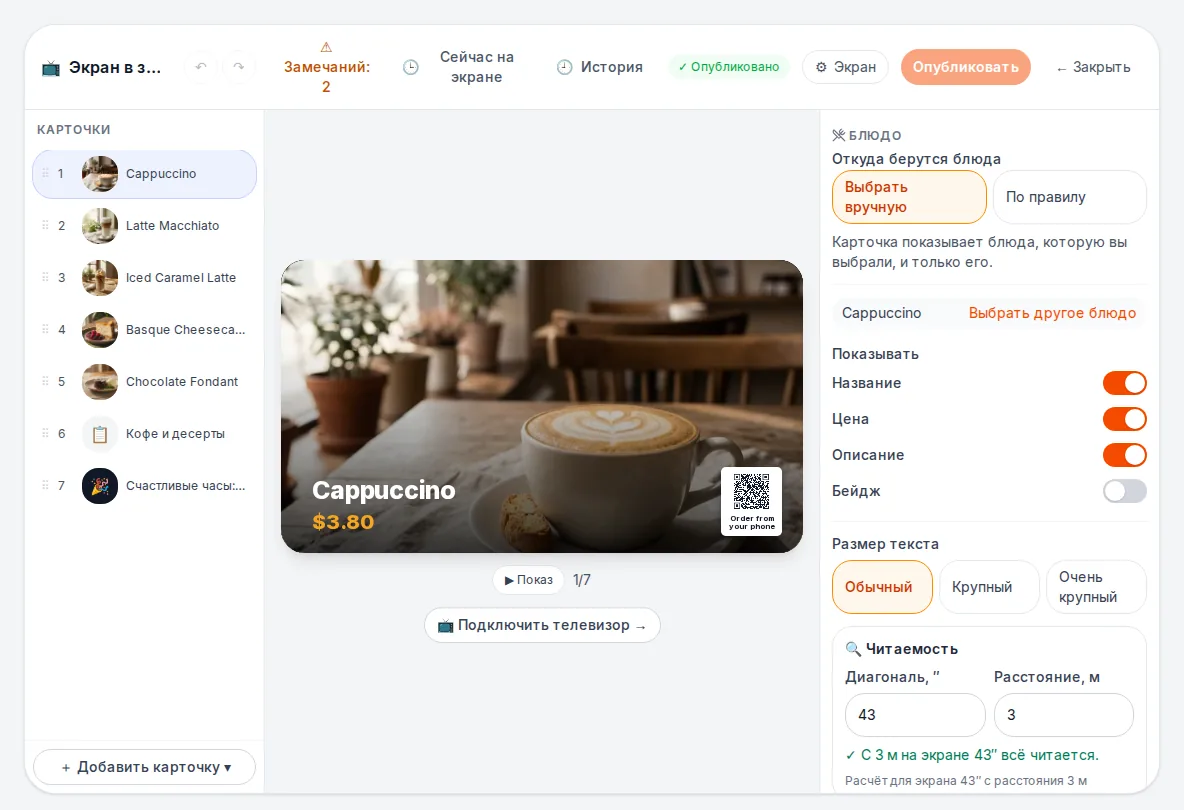Select the Кофе и десерты card
1184x810 pixels.
click(144, 434)
